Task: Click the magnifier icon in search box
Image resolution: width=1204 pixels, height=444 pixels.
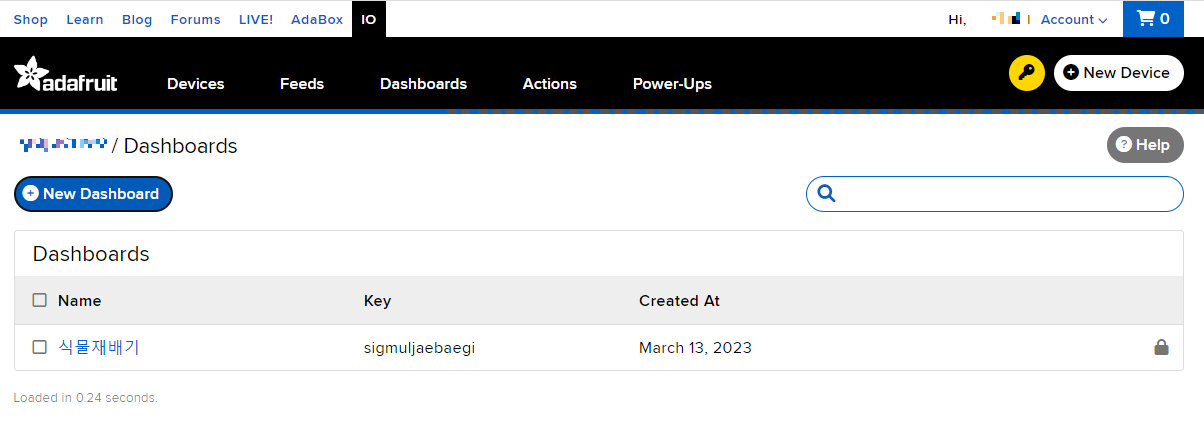Action: (x=826, y=193)
